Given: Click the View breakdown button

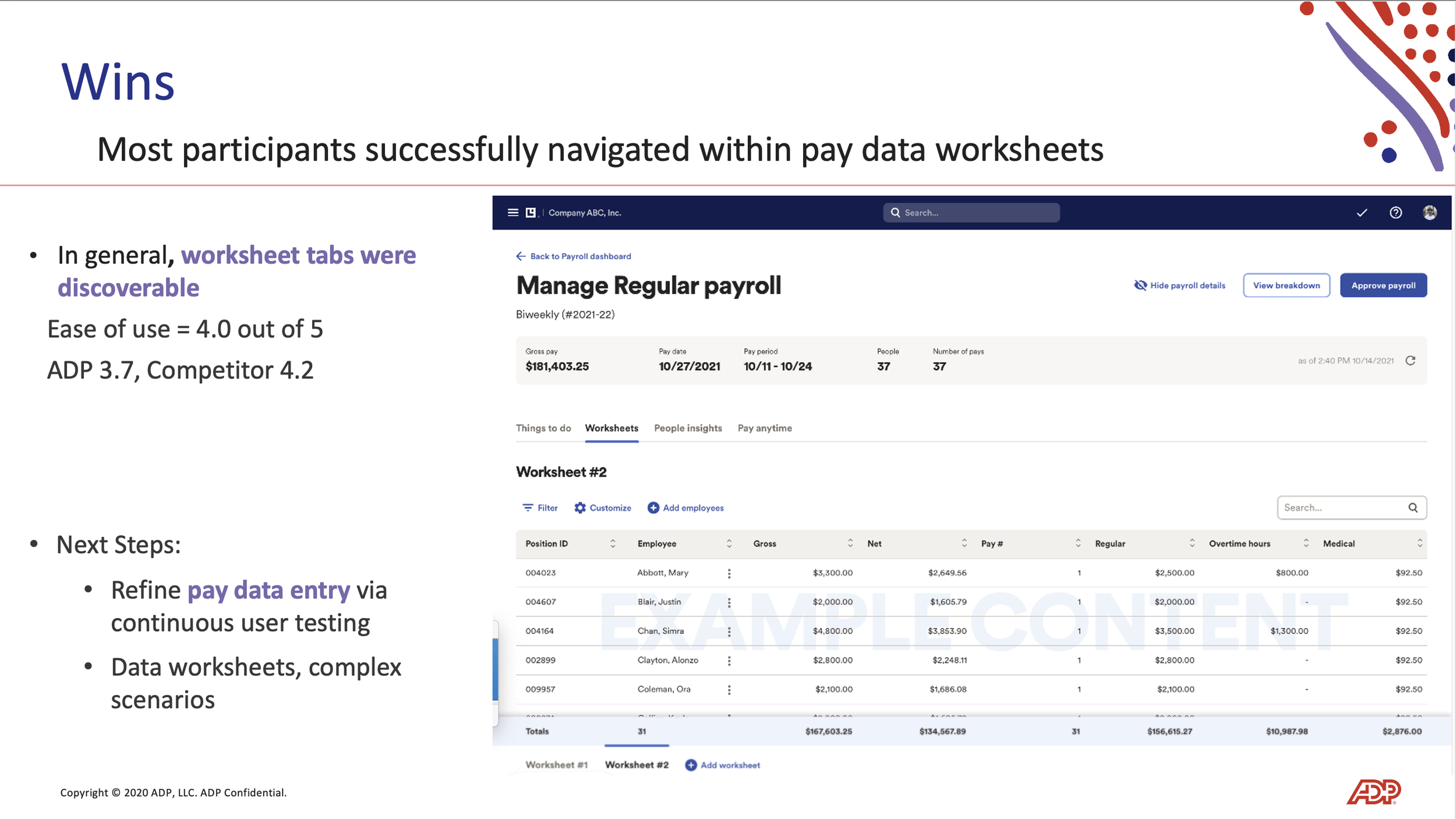Looking at the screenshot, I should tap(1286, 285).
